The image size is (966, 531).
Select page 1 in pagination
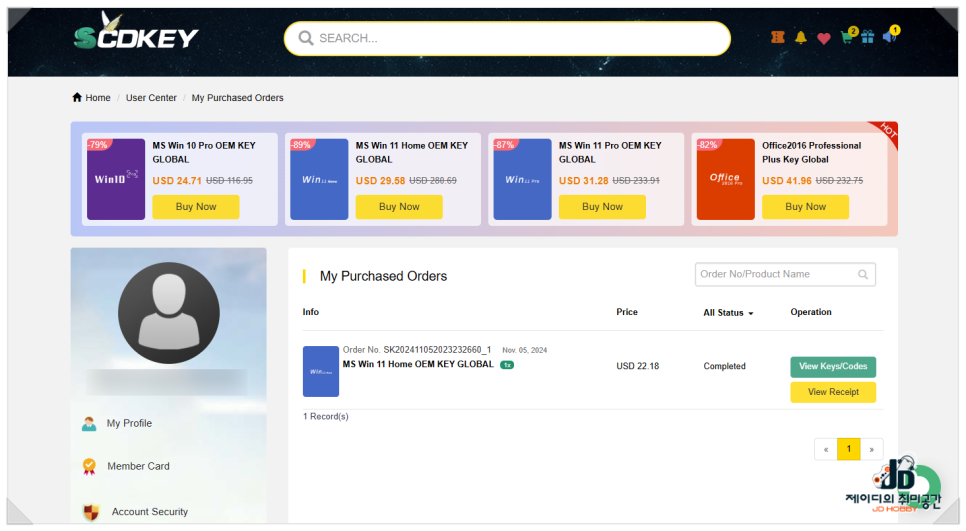[849, 449]
